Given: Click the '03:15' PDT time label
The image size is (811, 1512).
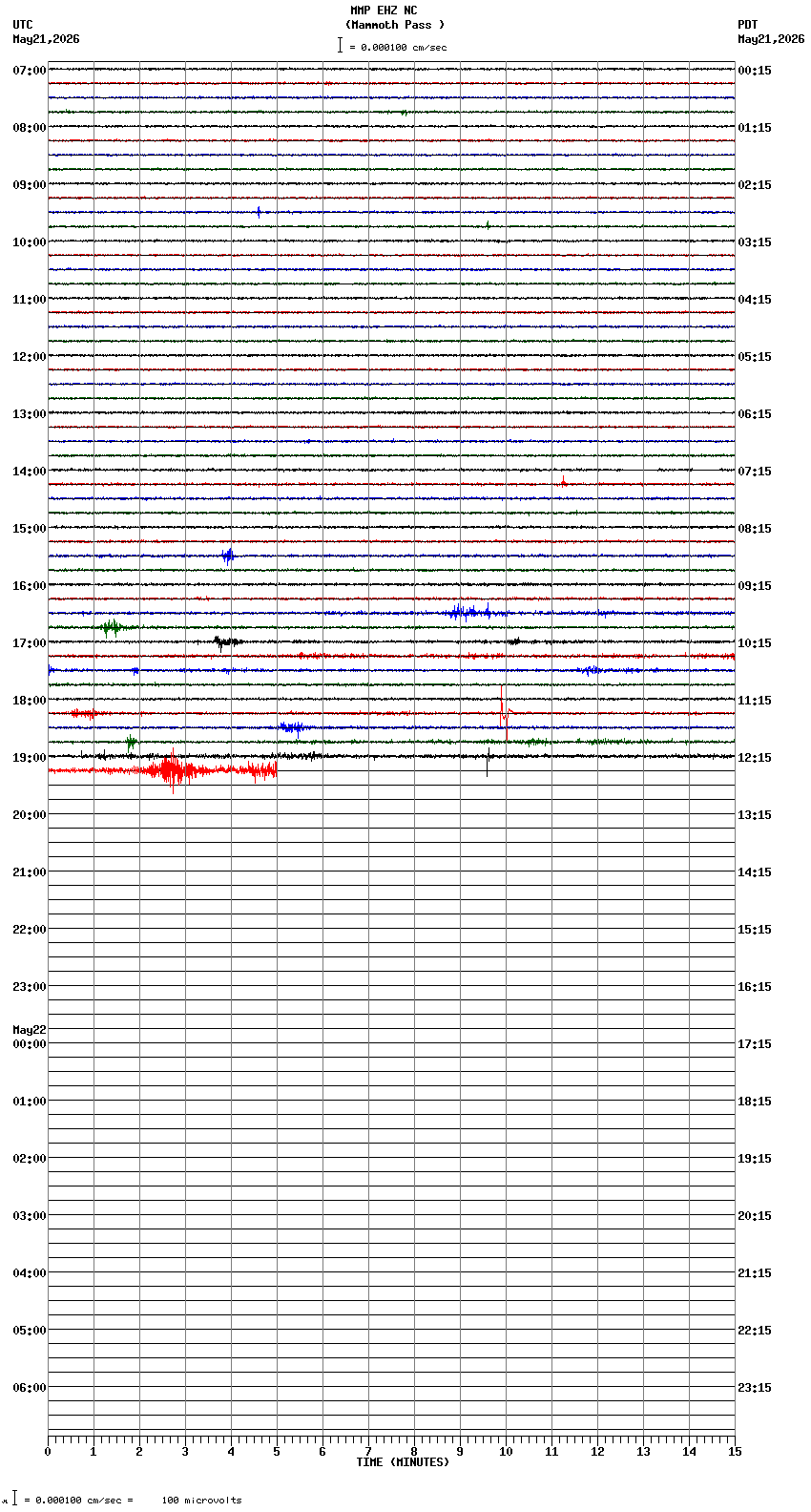Looking at the screenshot, I should pos(755,242).
